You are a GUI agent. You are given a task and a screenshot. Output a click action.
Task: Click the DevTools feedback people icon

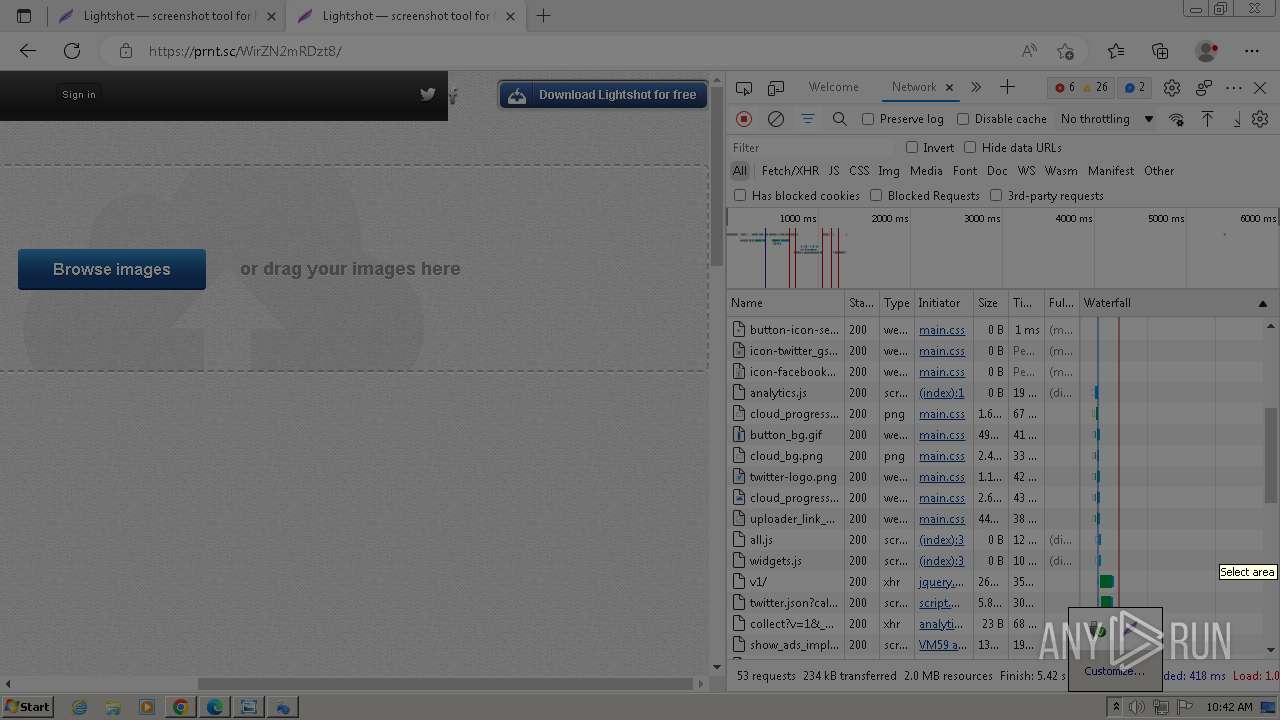click(1204, 88)
